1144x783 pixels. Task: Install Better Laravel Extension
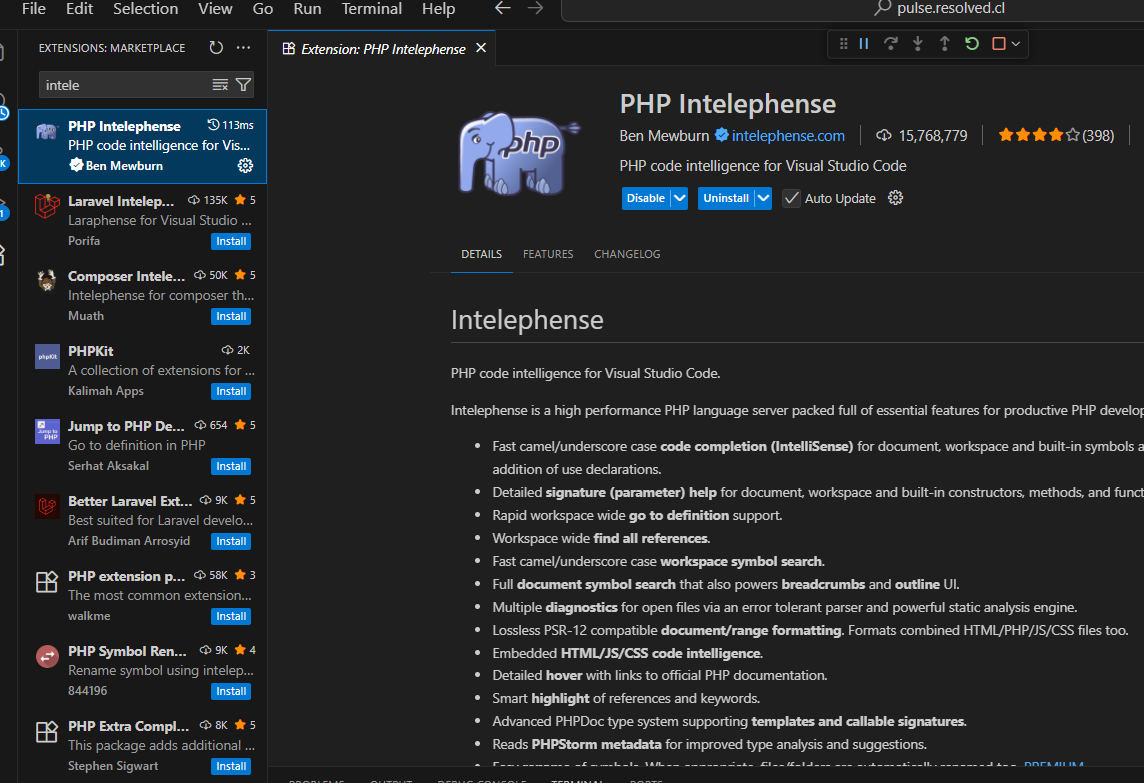point(231,541)
